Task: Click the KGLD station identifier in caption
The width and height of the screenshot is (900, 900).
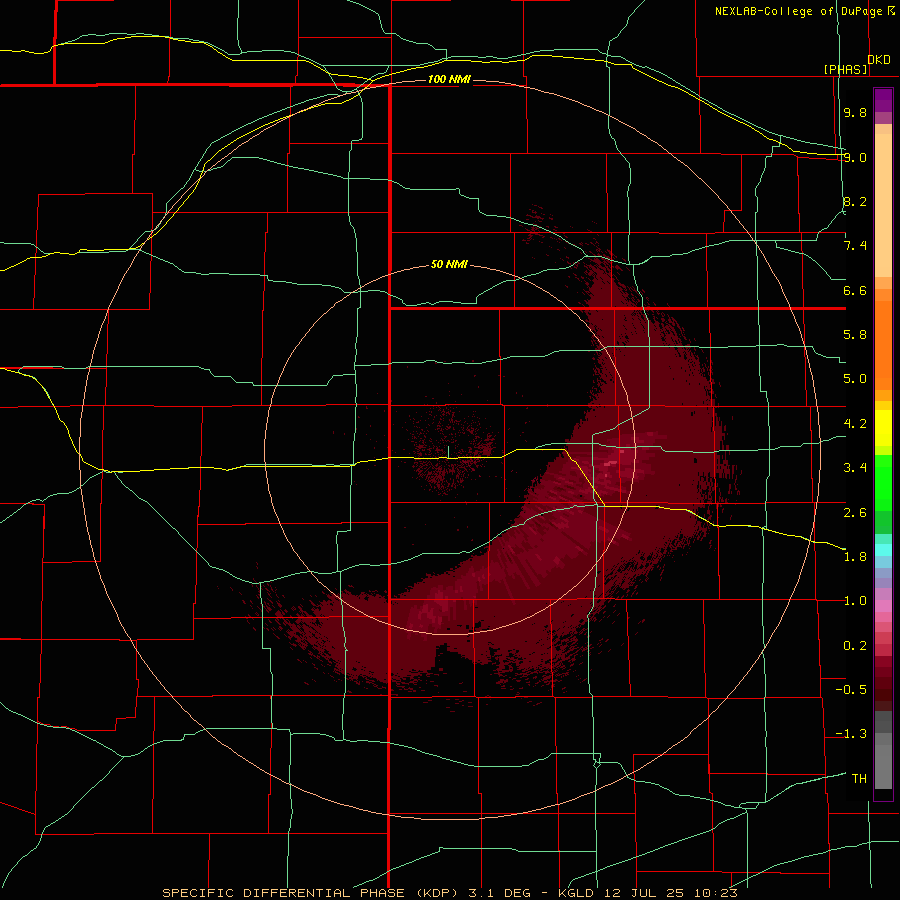Action: click(577, 893)
